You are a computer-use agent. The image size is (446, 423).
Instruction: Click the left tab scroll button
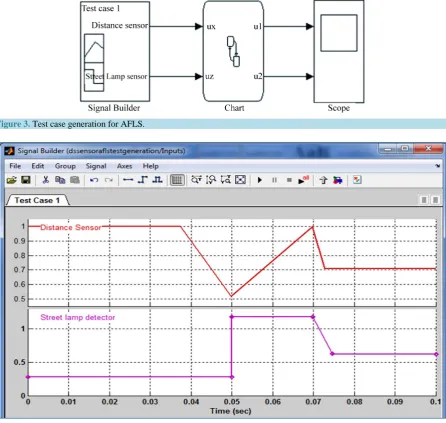click(x=424, y=200)
